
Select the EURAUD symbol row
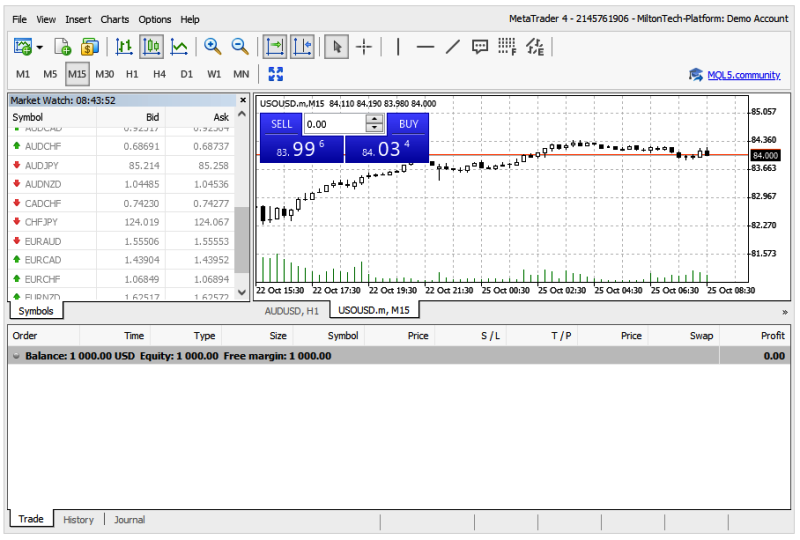tap(122, 241)
